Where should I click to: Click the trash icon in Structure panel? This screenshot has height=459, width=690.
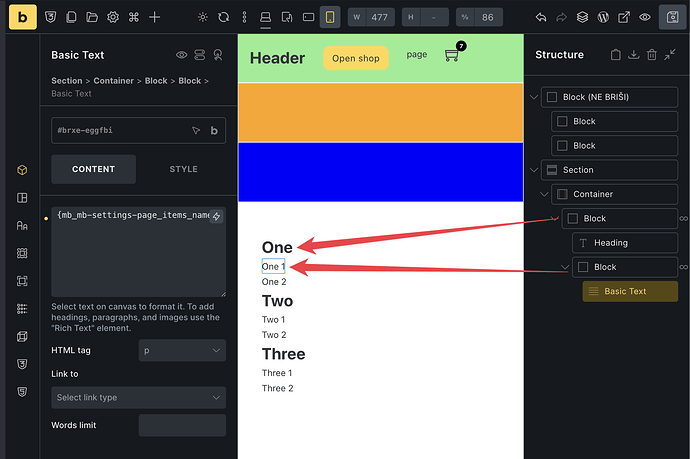tap(652, 55)
